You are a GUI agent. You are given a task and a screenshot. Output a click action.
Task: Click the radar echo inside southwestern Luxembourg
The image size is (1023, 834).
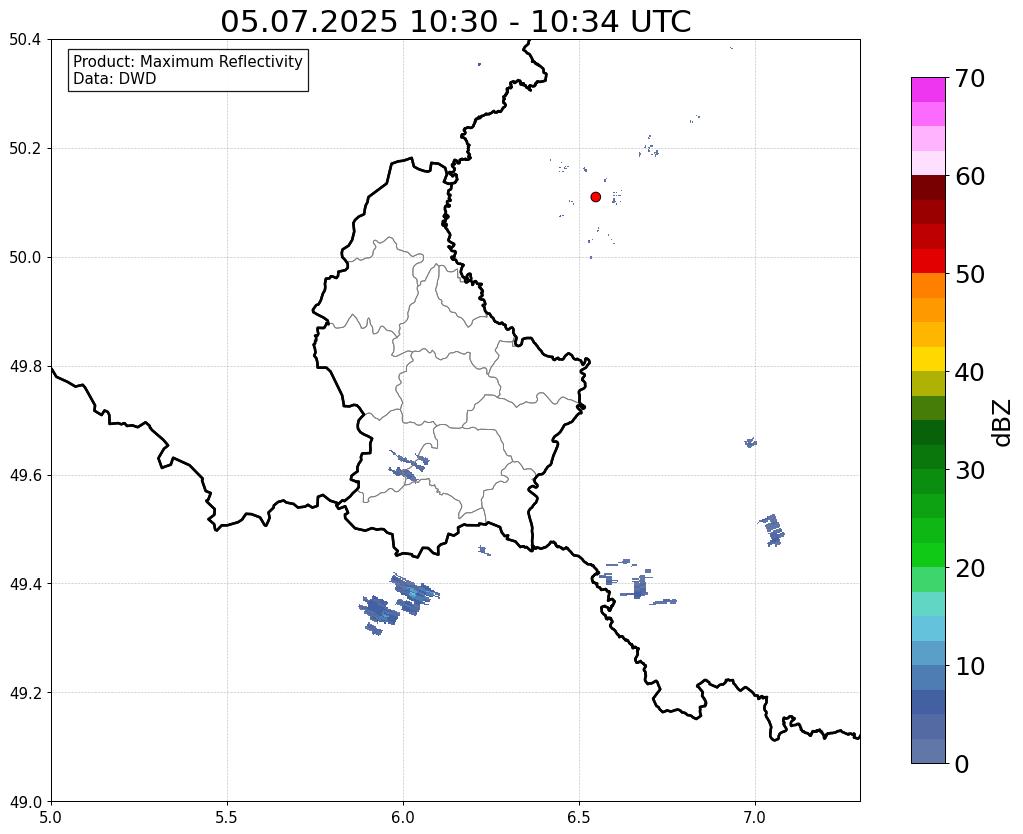pos(409,466)
